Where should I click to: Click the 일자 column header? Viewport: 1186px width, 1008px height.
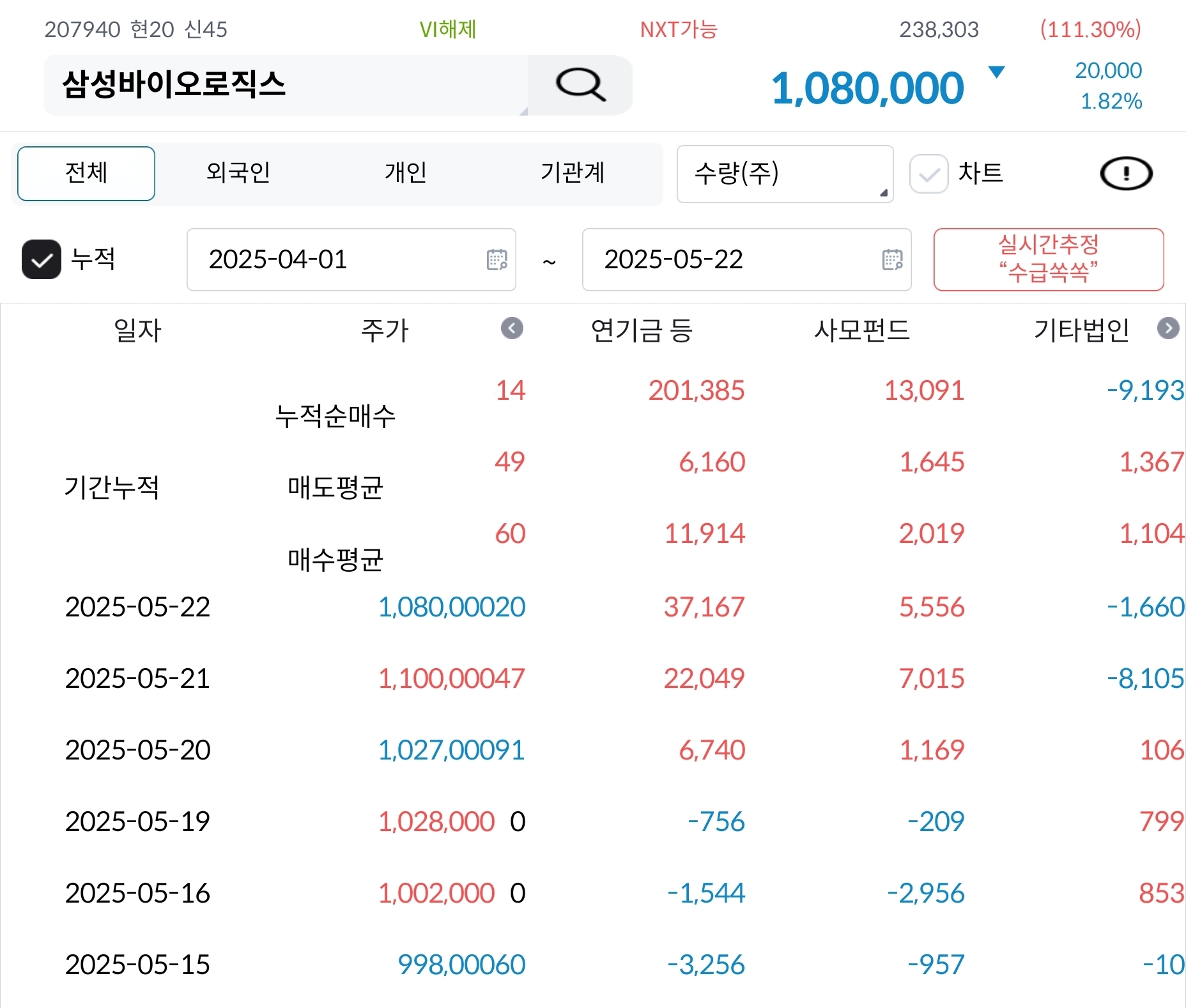pos(137,330)
